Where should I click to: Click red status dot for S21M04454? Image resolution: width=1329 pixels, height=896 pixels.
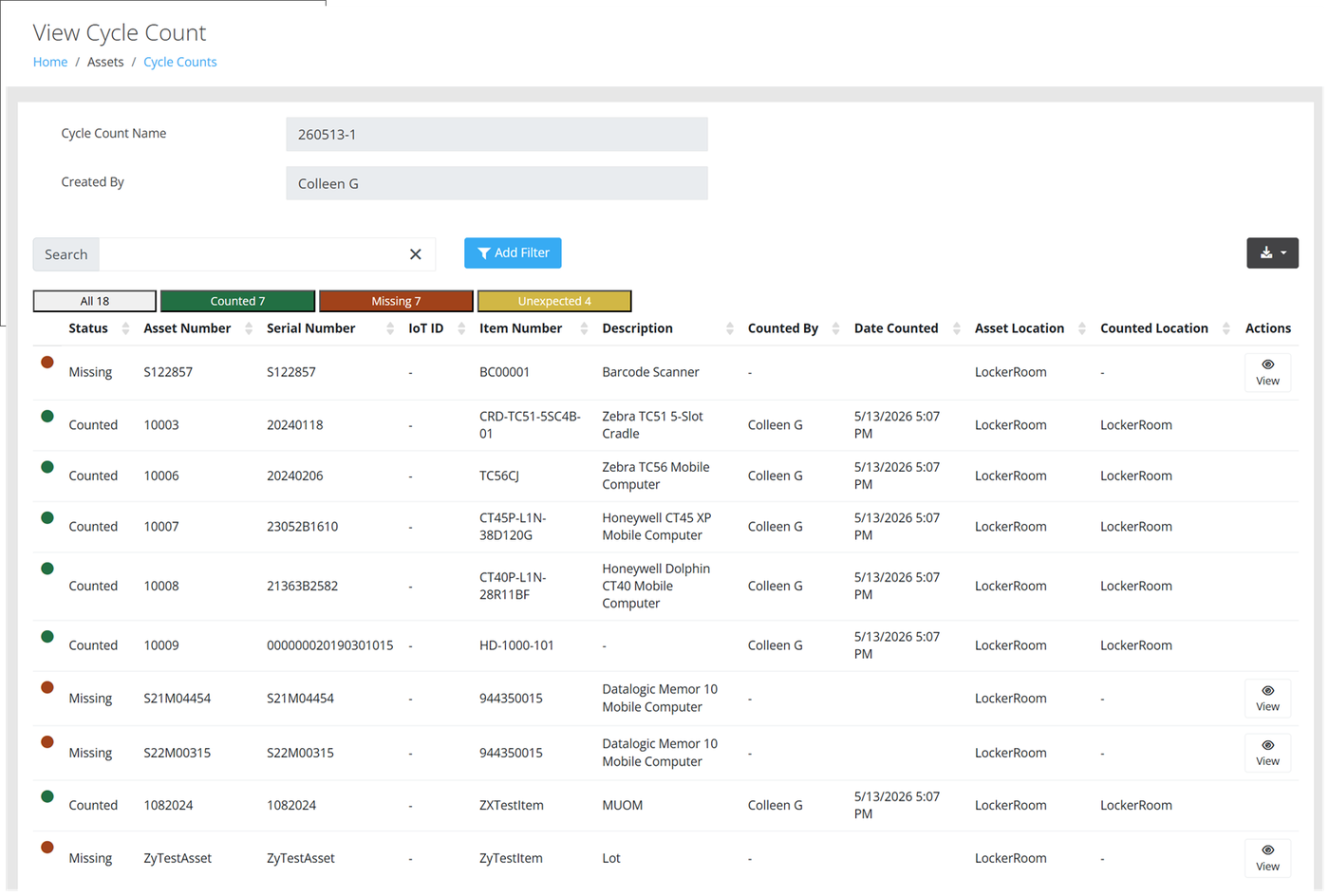47,688
